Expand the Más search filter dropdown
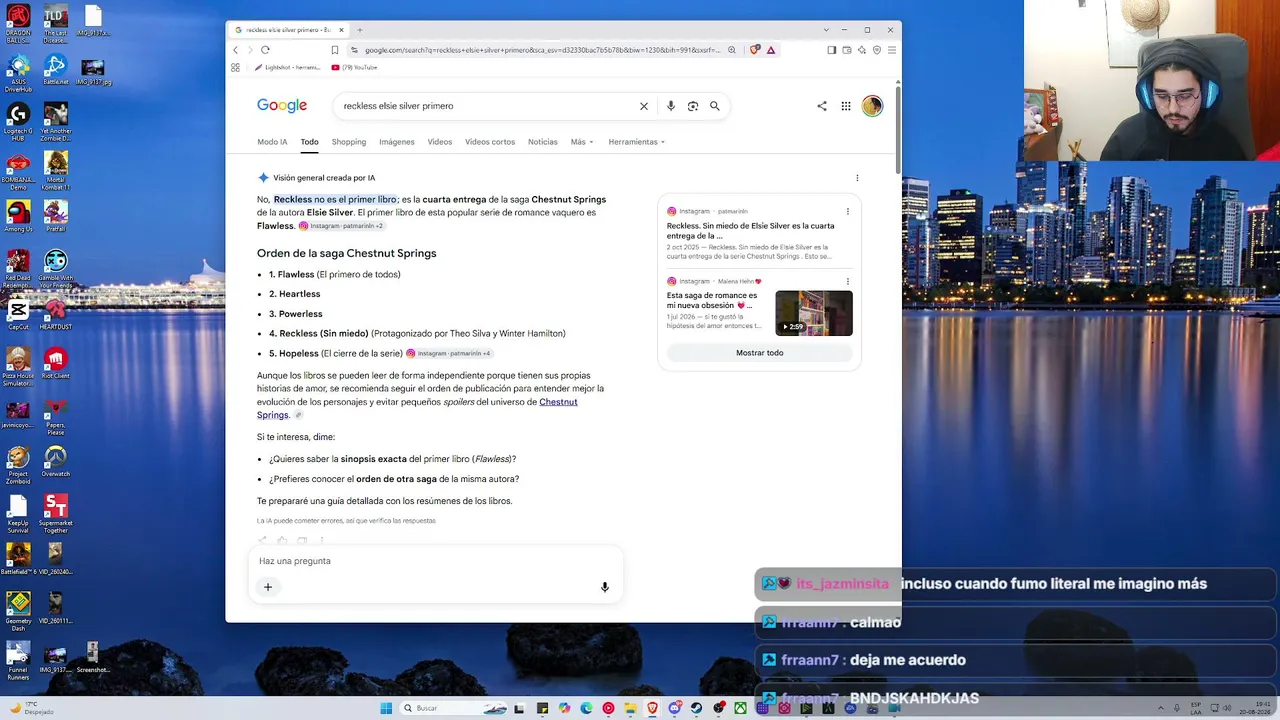 coord(582,142)
